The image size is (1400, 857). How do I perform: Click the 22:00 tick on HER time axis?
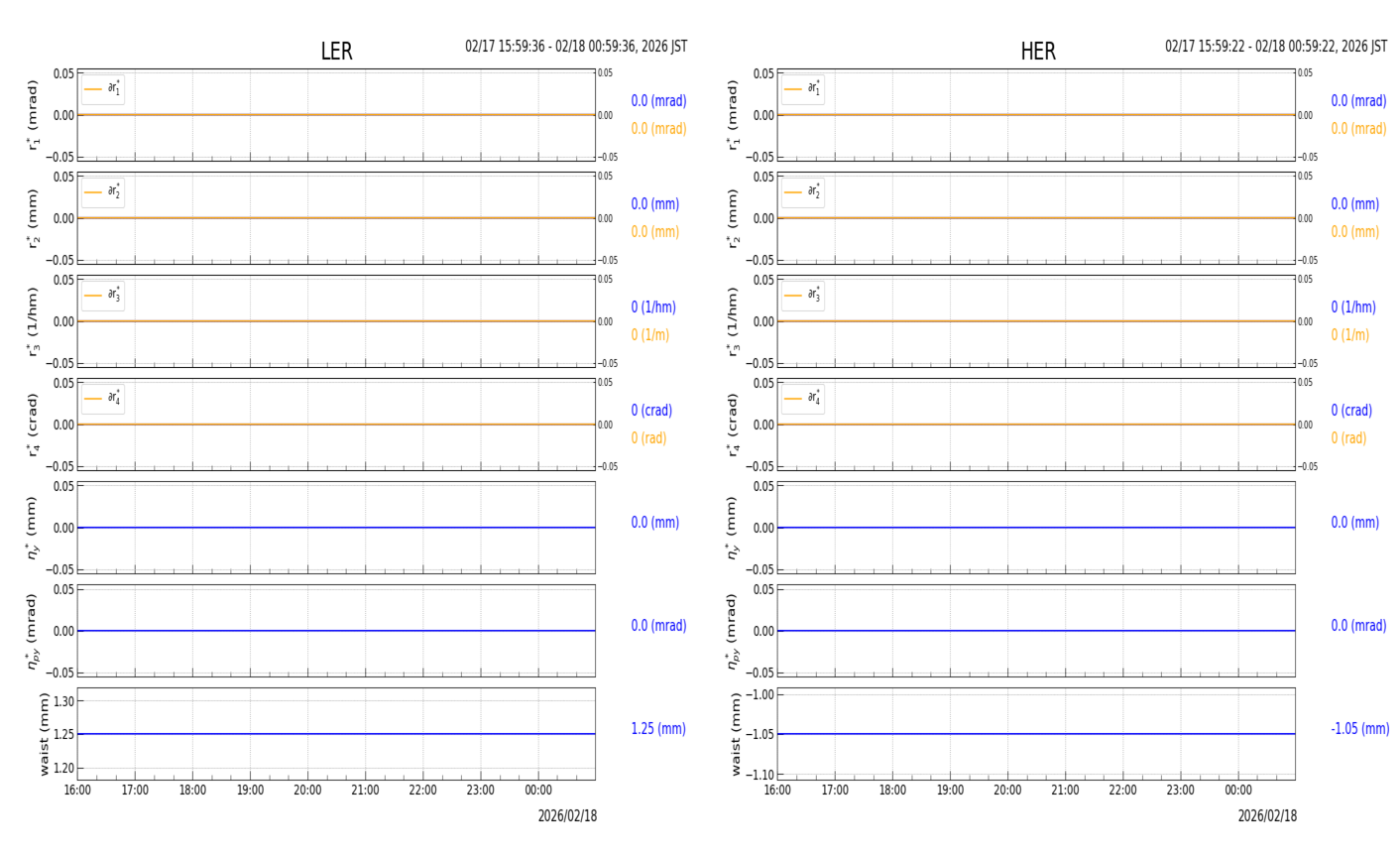[1122, 791]
